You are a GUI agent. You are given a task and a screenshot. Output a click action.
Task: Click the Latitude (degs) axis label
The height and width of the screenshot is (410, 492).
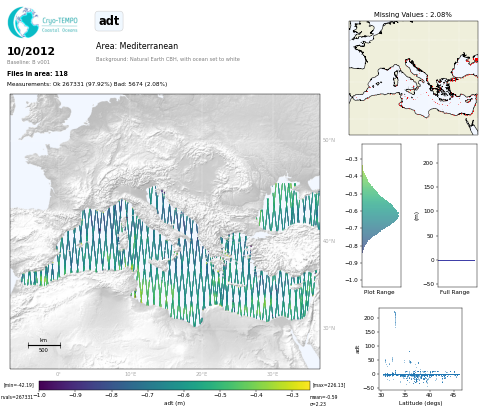[x=420, y=403]
